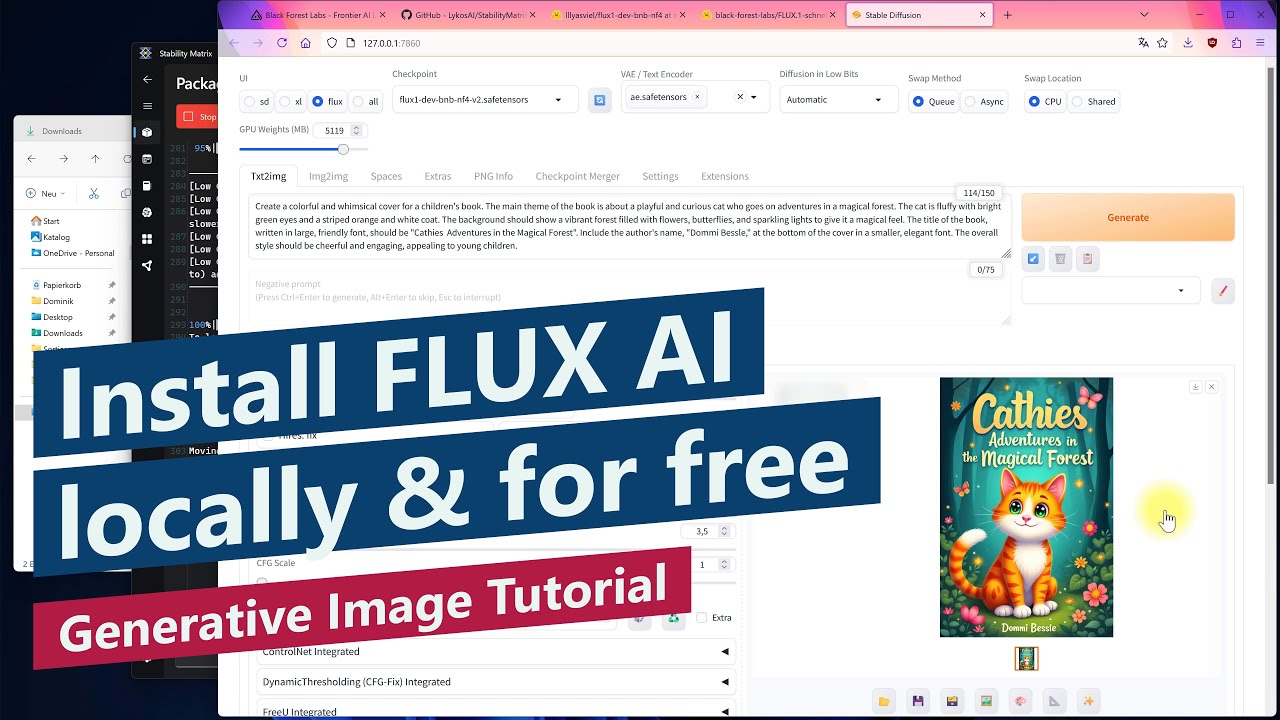
Task: Open the Spaces tab
Action: click(386, 176)
